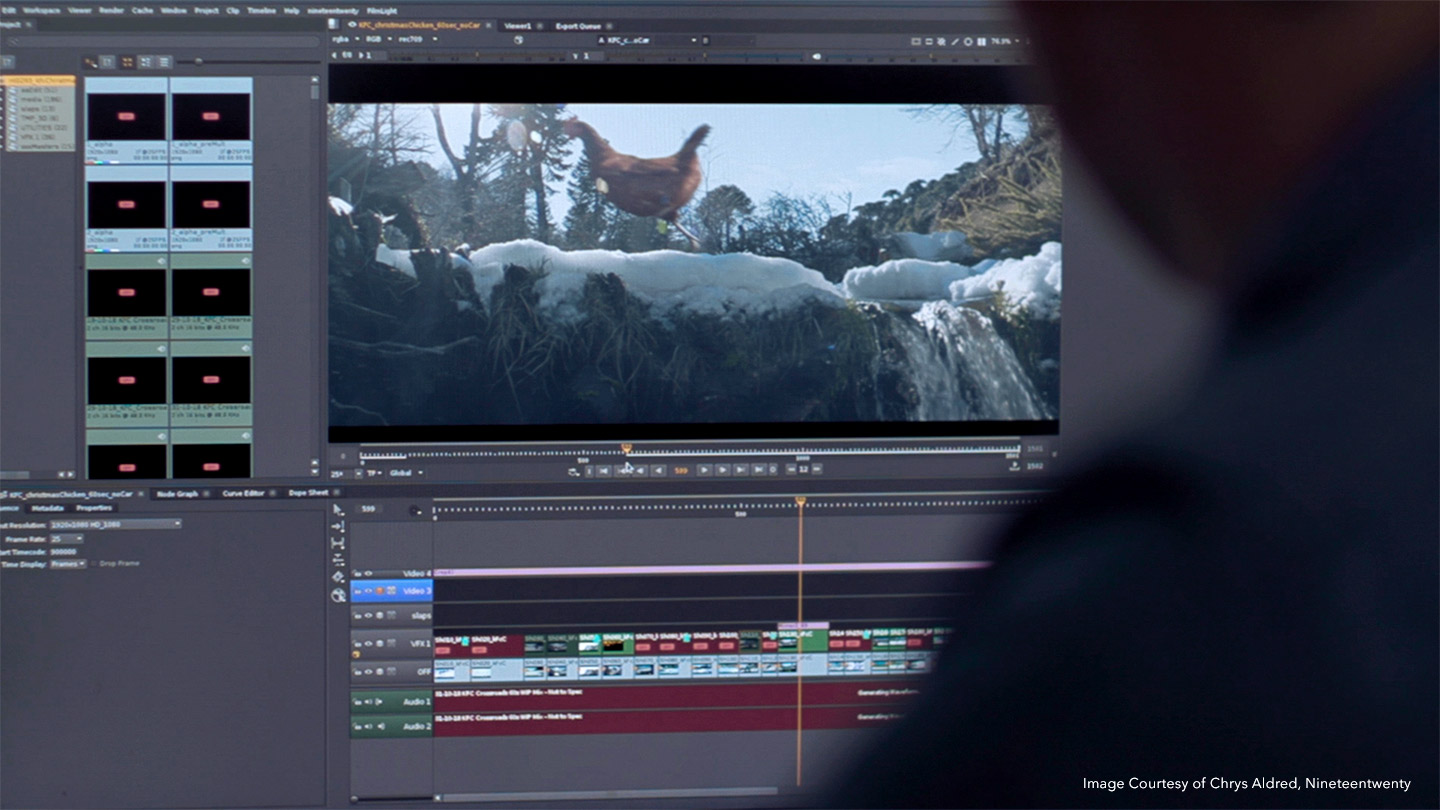
Task: Switch project bin to list view icon
Action: click(x=165, y=62)
